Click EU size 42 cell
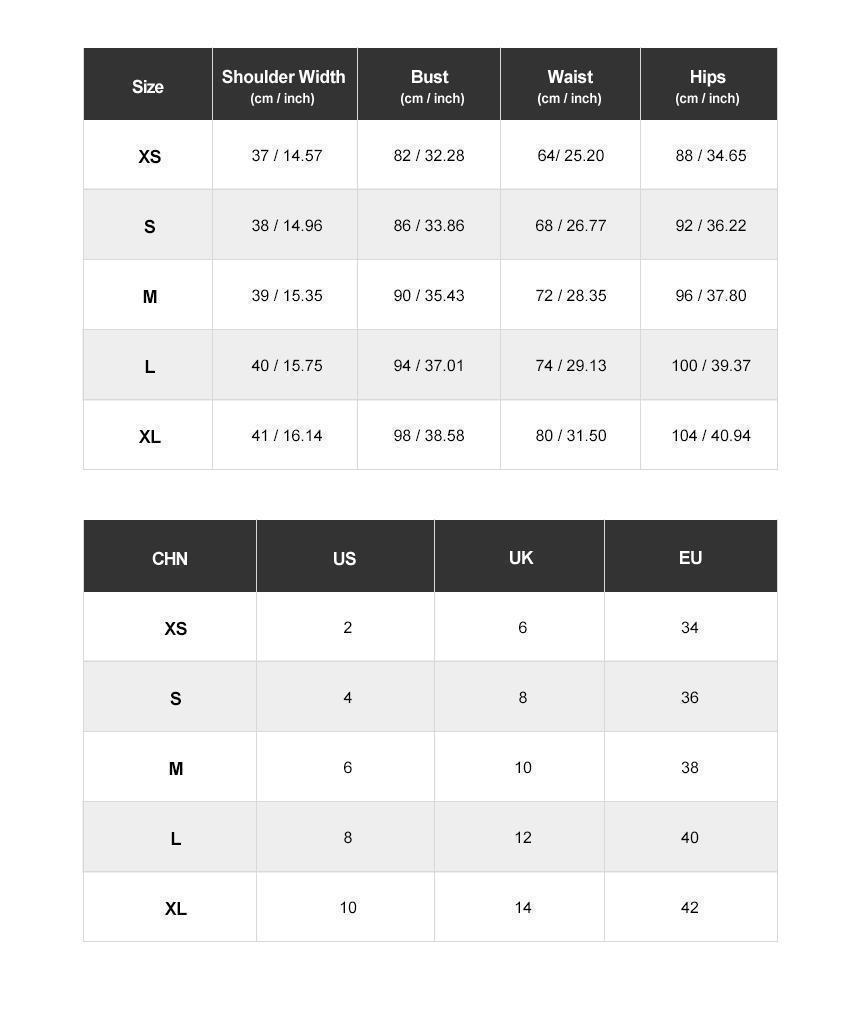The height and width of the screenshot is (1016, 866). 691,907
